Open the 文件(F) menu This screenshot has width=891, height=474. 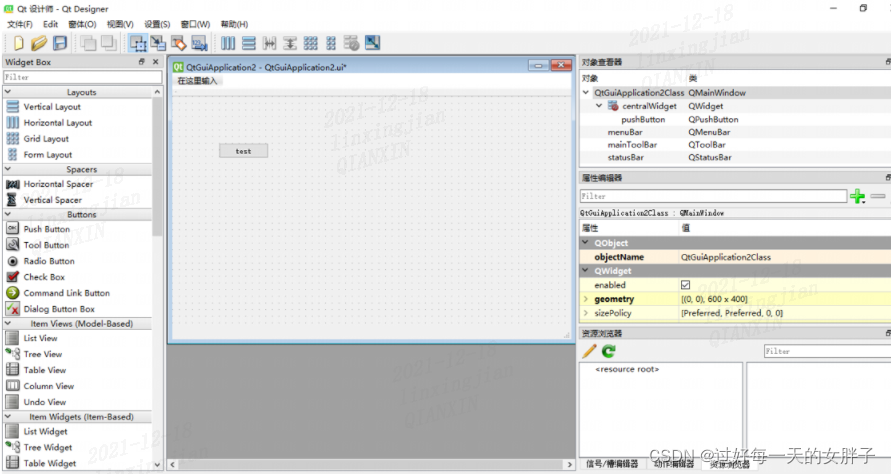[20, 24]
